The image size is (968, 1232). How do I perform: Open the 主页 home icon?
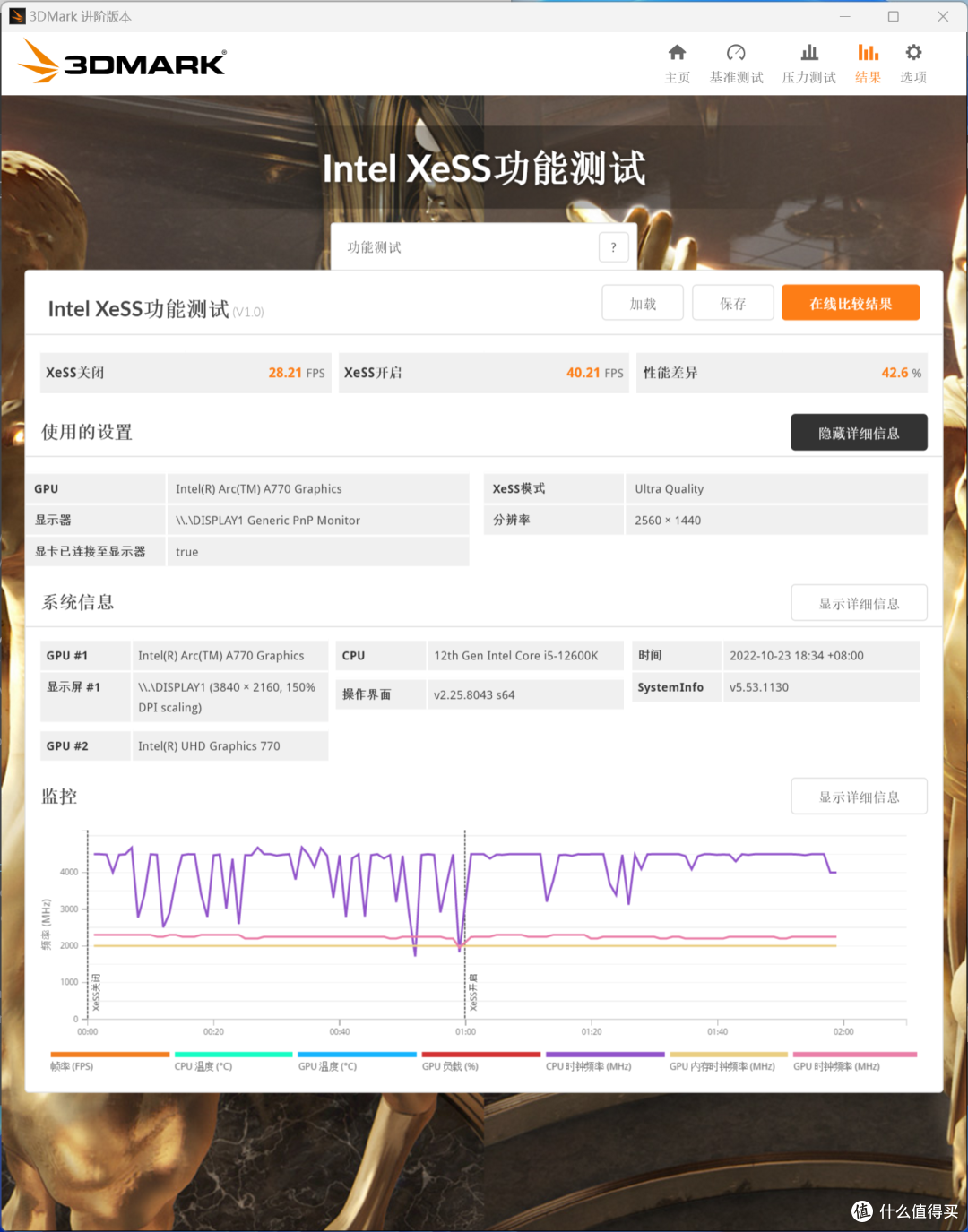pyautogui.click(x=678, y=53)
